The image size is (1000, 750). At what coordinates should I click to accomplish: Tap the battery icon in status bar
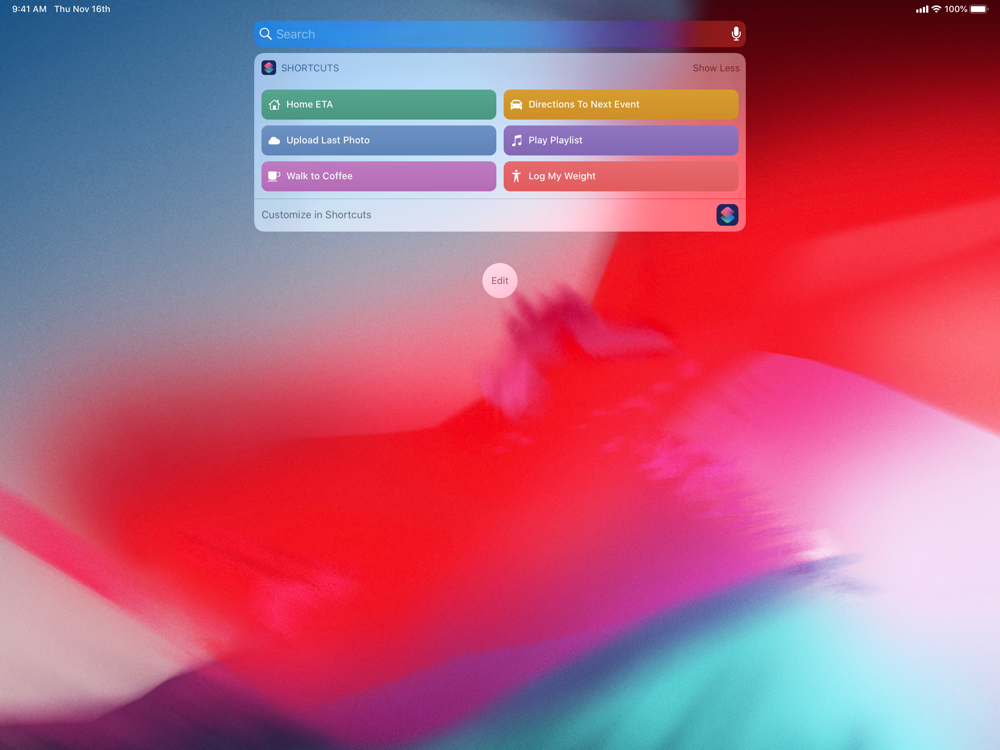979,9
